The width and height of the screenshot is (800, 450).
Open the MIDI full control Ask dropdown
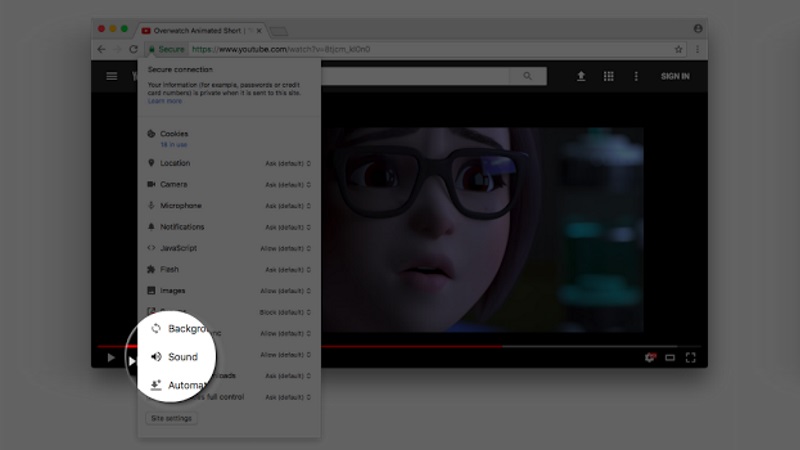click(x=288, y=397)
